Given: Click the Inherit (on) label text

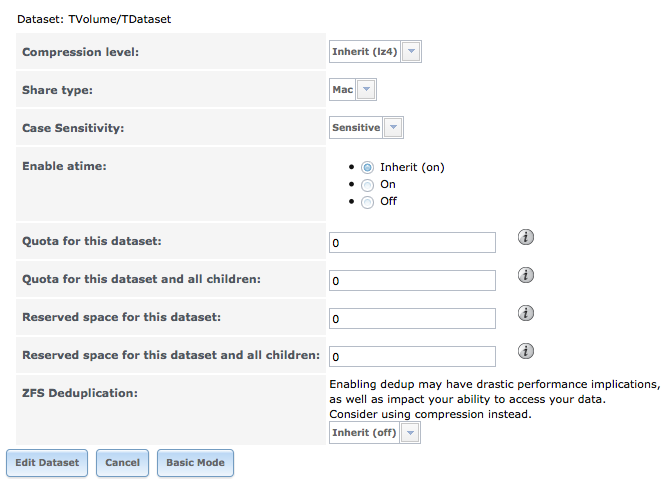Looking at the screenshot, I should point(412,167).
